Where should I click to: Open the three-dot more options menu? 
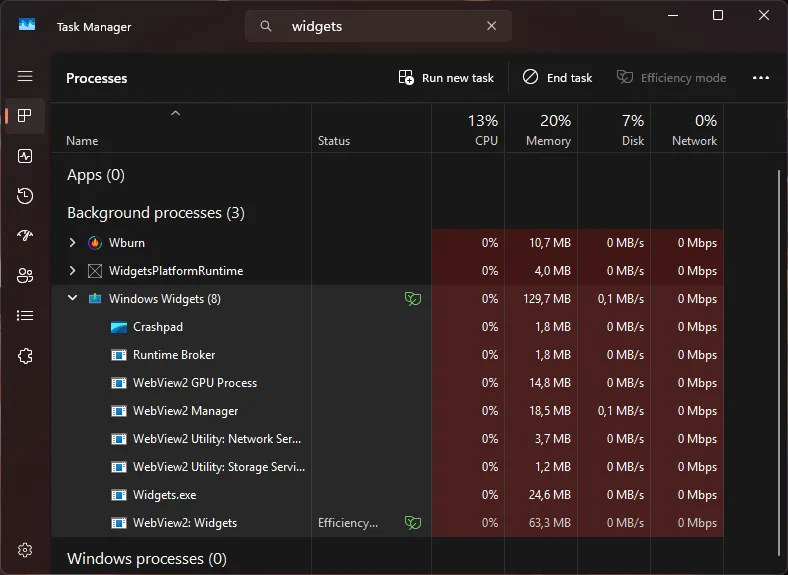760,78
